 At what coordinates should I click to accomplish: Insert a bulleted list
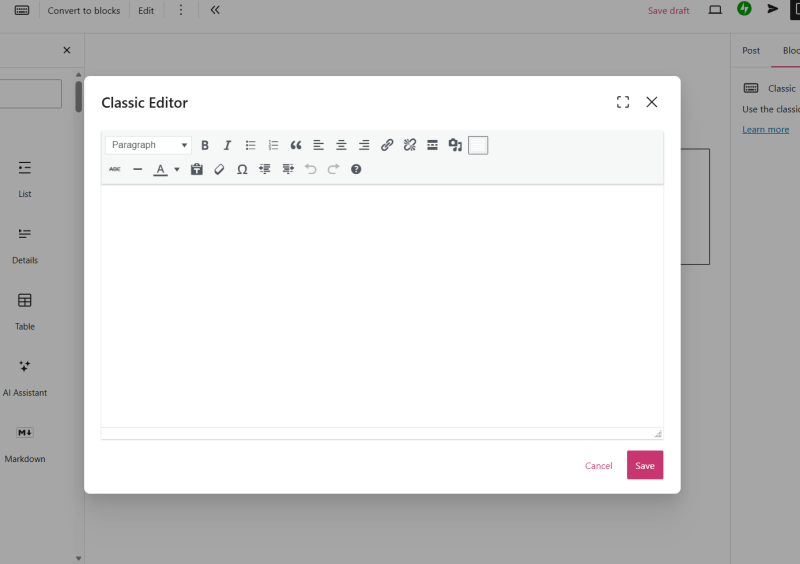coord(250,145)
